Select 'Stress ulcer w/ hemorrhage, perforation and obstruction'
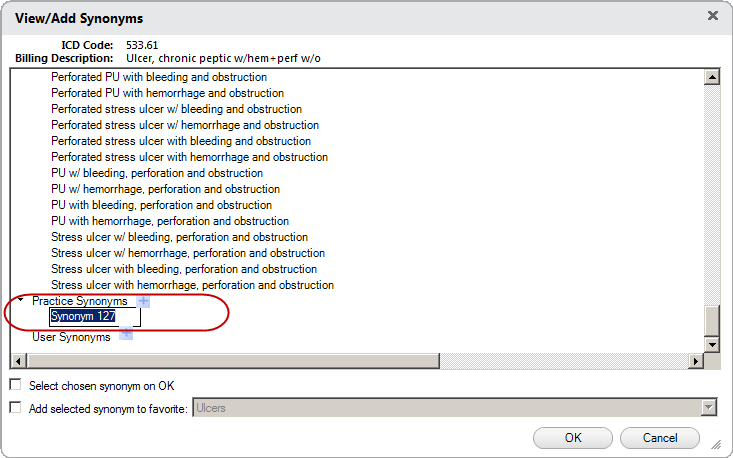 [x=188, y=253]
